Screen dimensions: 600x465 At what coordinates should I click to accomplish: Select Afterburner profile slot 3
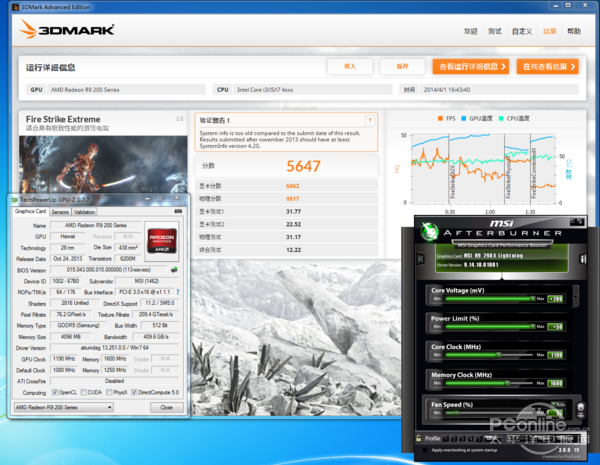(462, 439)
